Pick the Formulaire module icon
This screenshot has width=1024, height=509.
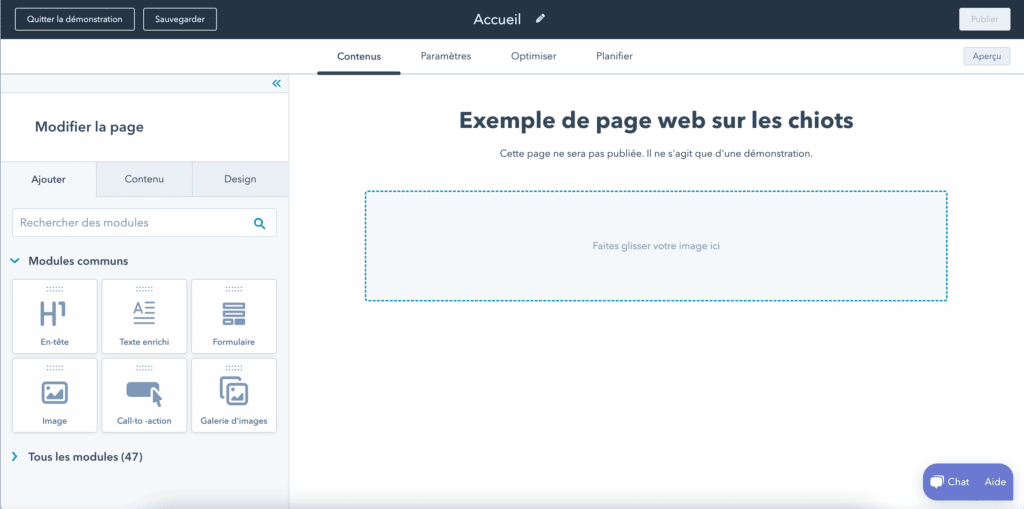[233, 313]
